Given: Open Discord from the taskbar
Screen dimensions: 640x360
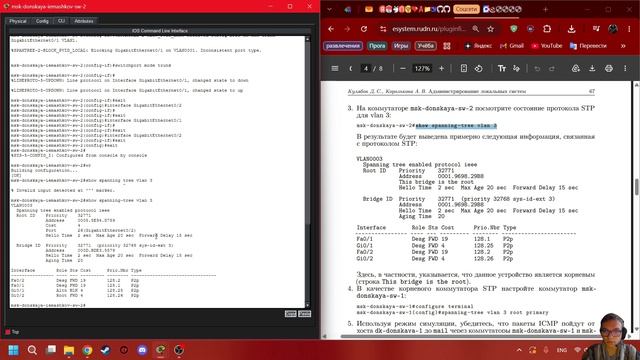Looking at the screenshot, I should [142, 350].
